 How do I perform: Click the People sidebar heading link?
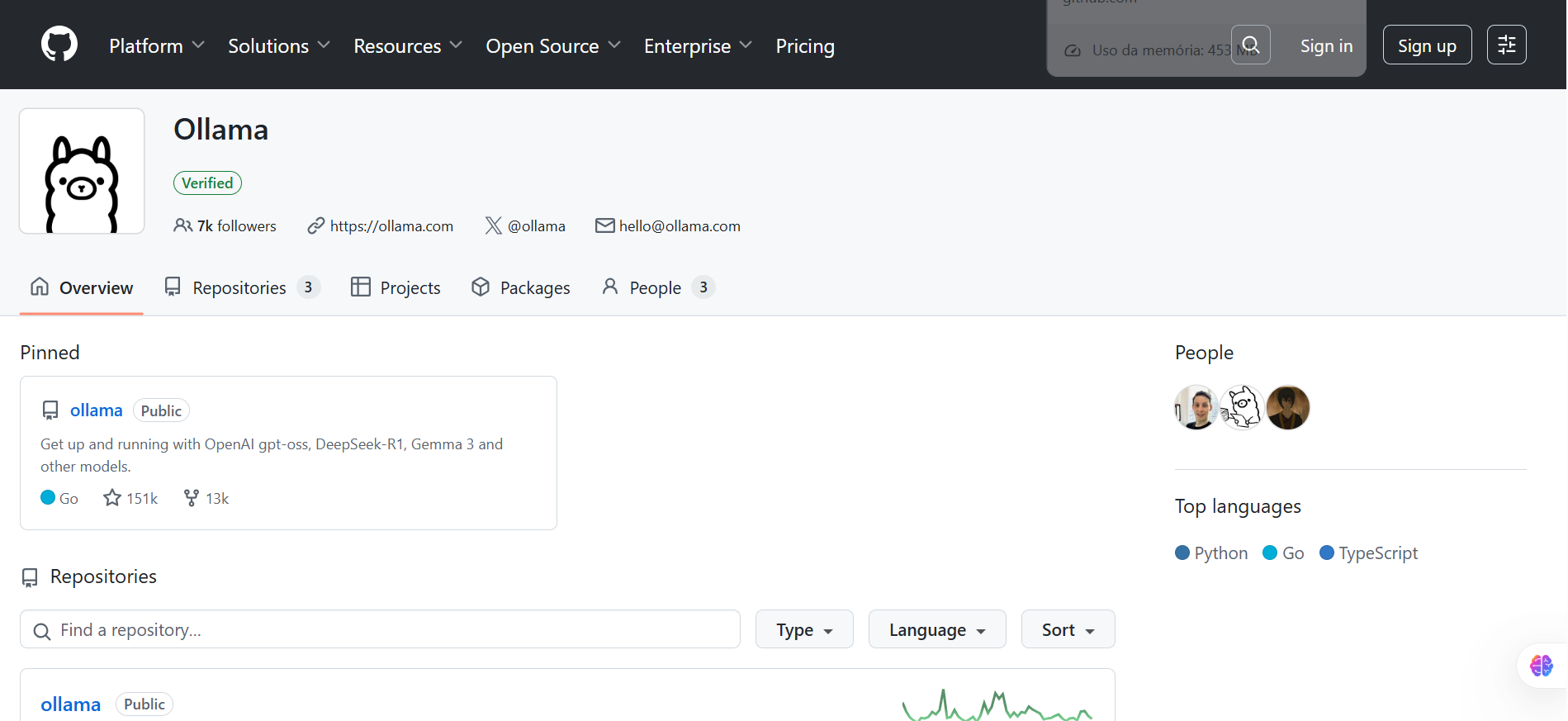[x=1204, y=353]
